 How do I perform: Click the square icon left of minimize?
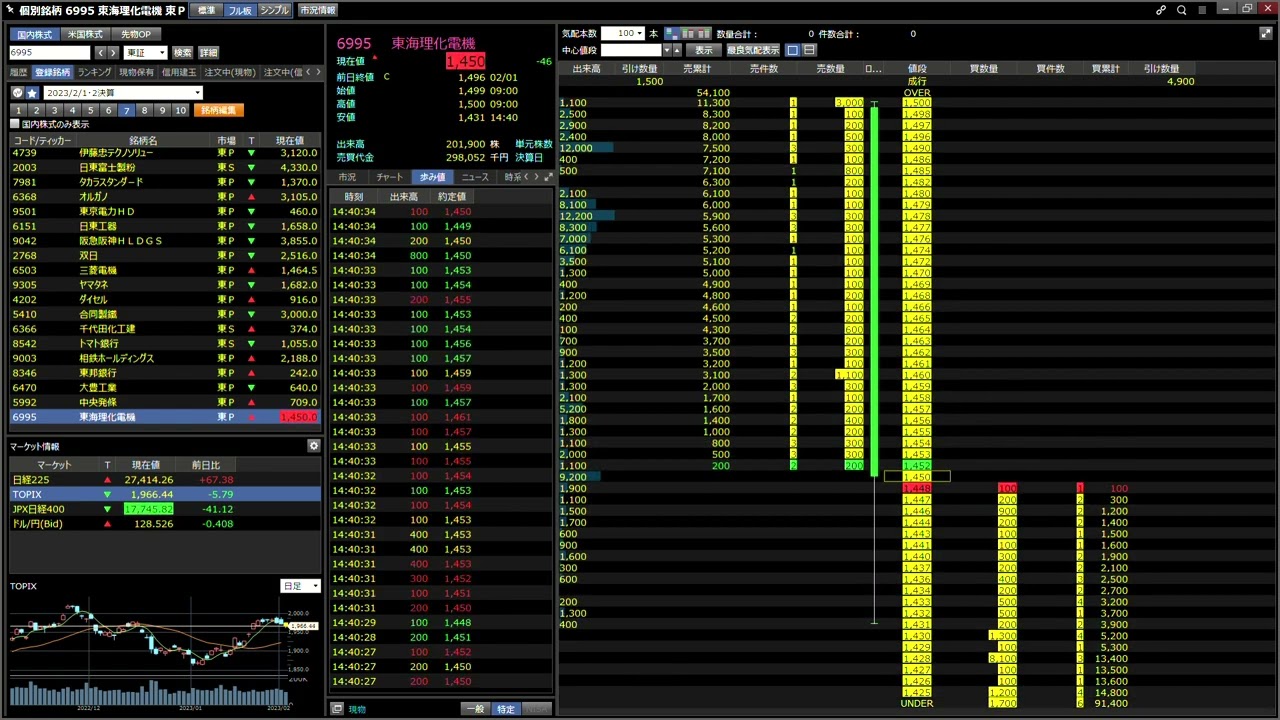tap(1203, 10)
